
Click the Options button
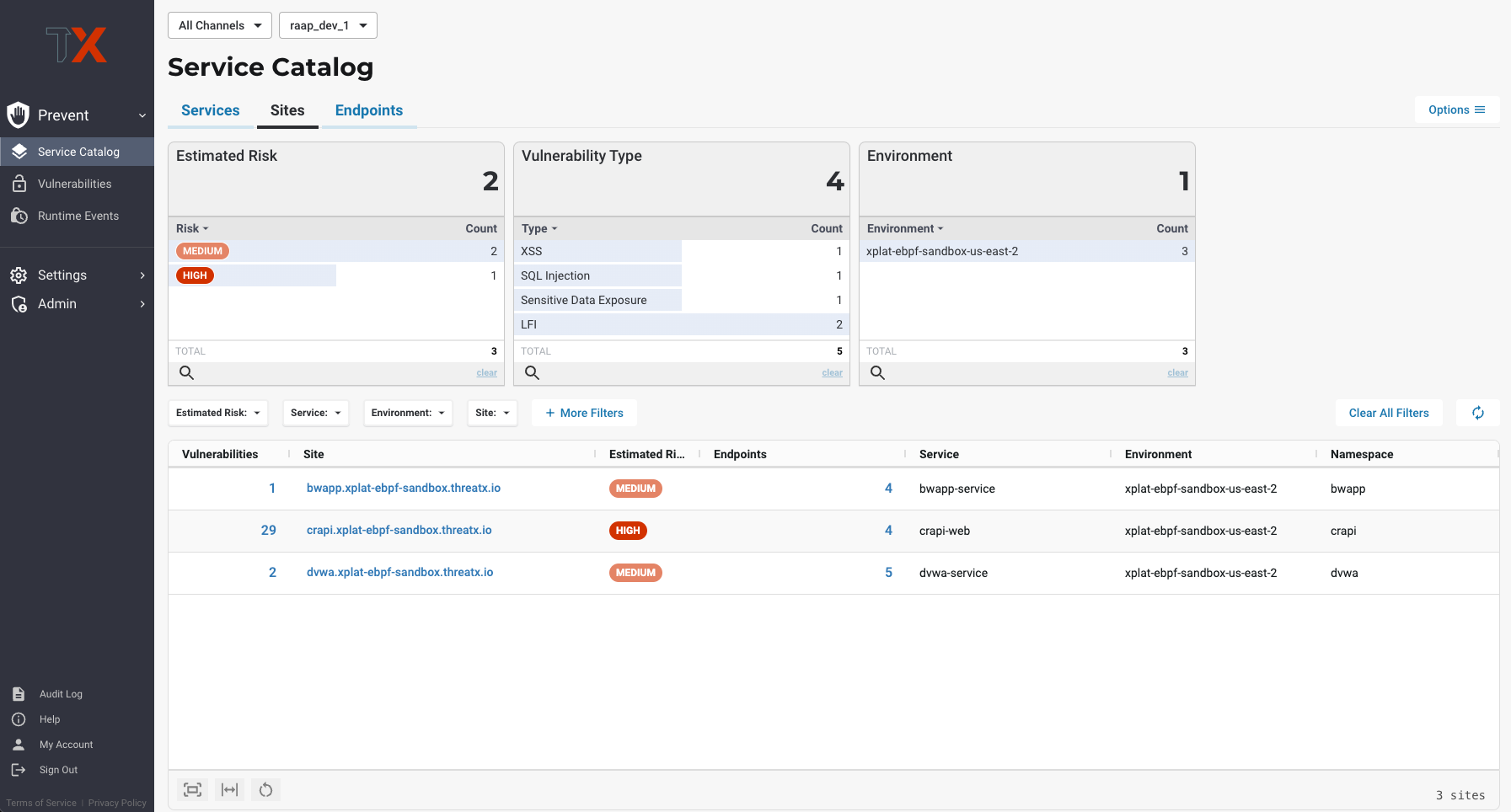point(1457,110)
